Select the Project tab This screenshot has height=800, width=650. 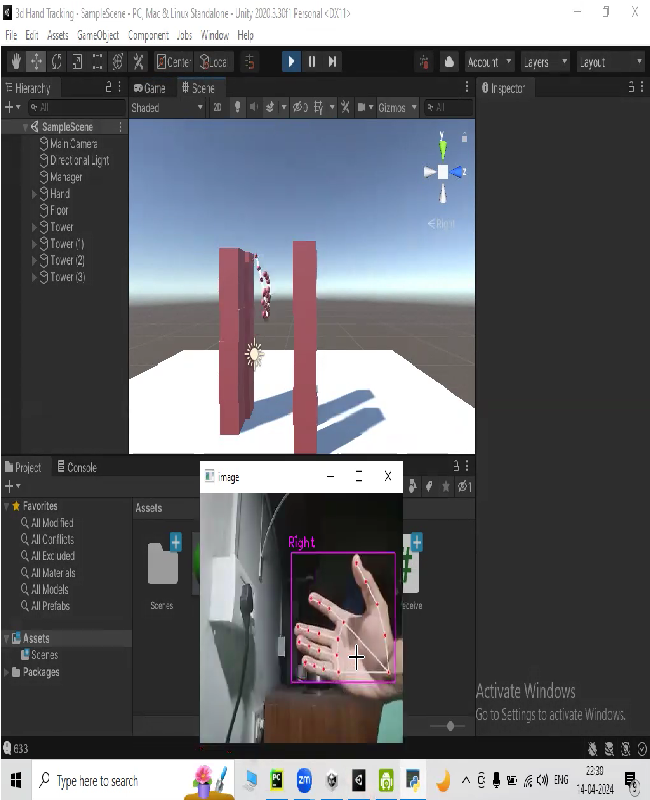click(23, 467)
